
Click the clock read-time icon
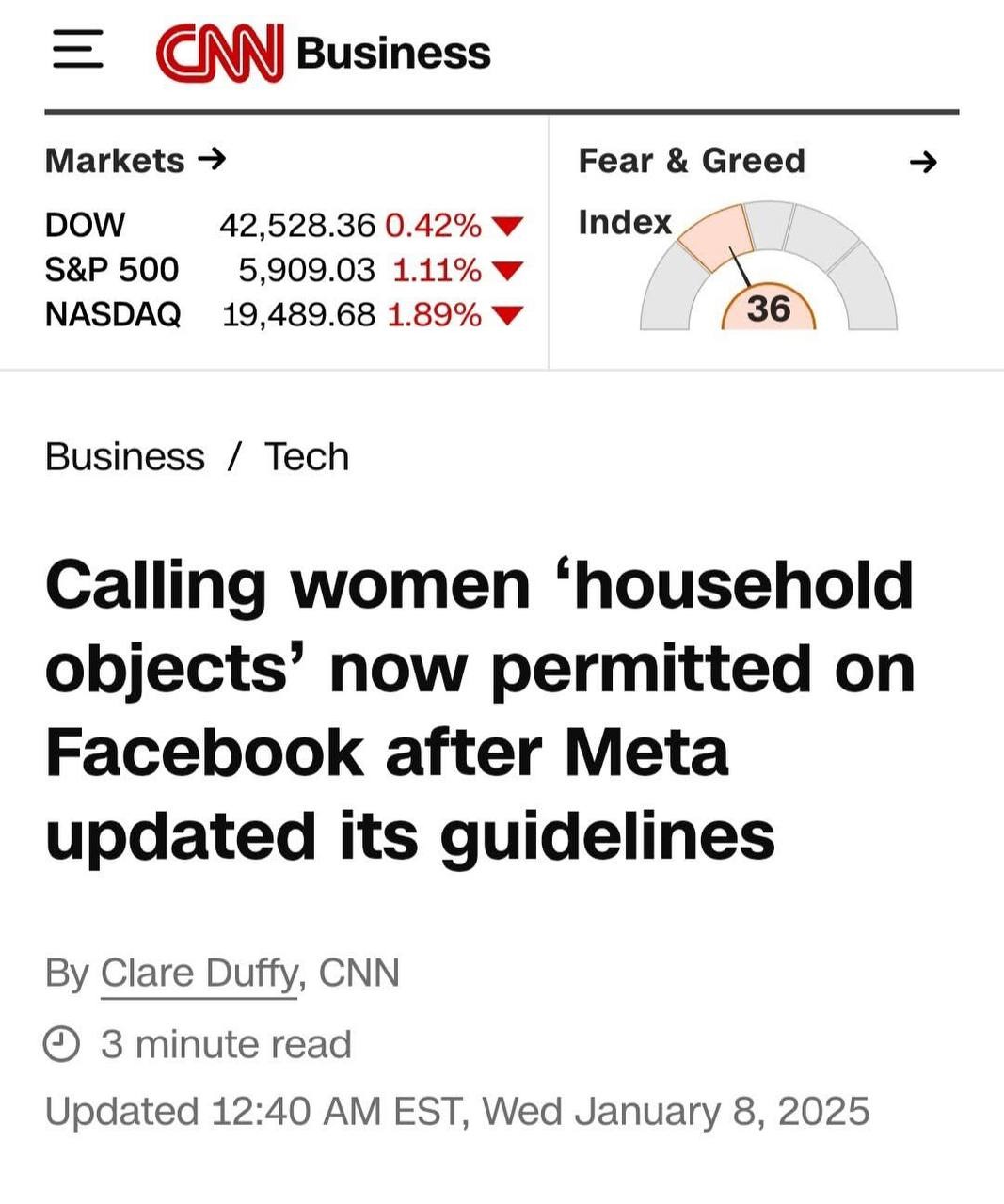pos(62,1044)
